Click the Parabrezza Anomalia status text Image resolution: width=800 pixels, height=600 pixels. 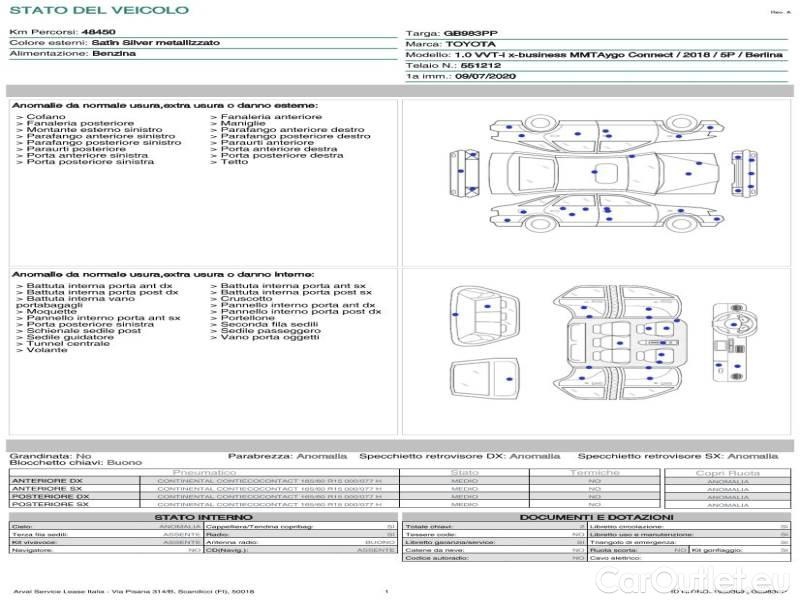(x=287, y=456)
